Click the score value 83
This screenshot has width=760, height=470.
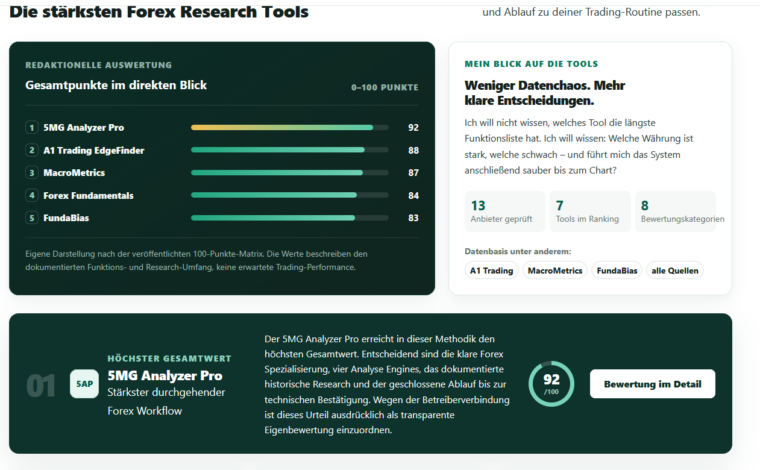point(413,218)
